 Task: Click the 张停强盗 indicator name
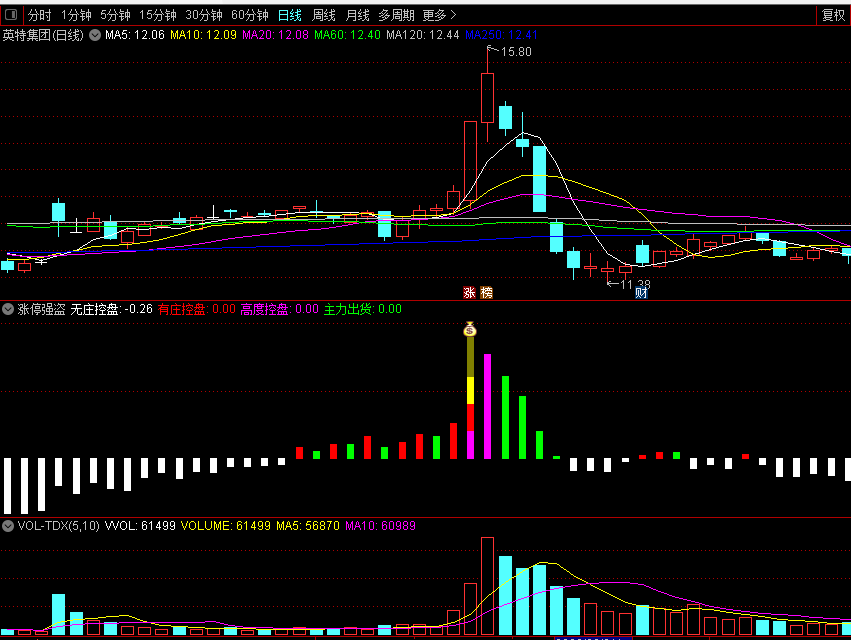[41, 309]
